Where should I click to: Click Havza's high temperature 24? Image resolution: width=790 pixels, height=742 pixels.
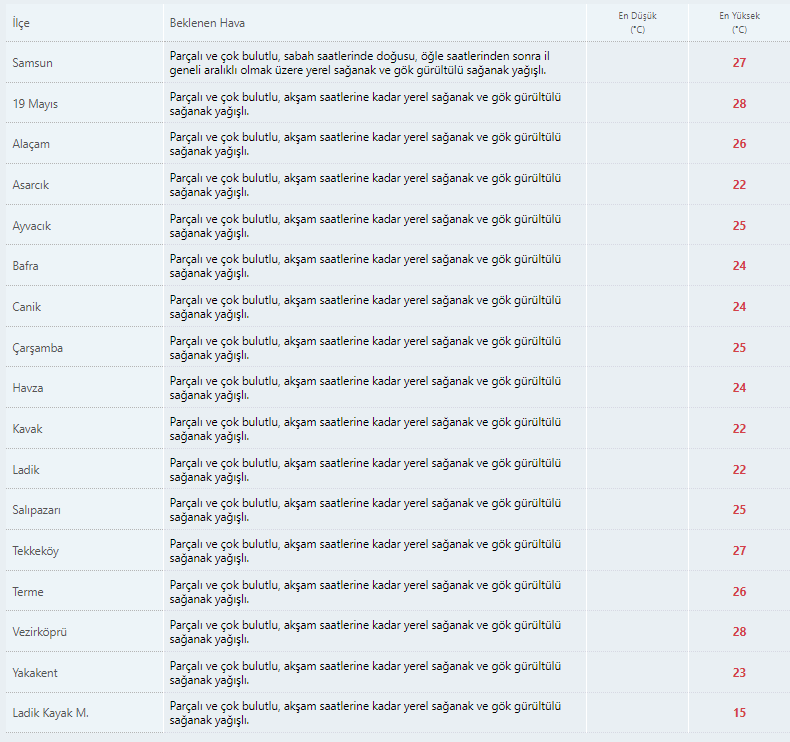pyautogui.click(x=739, y=388)
